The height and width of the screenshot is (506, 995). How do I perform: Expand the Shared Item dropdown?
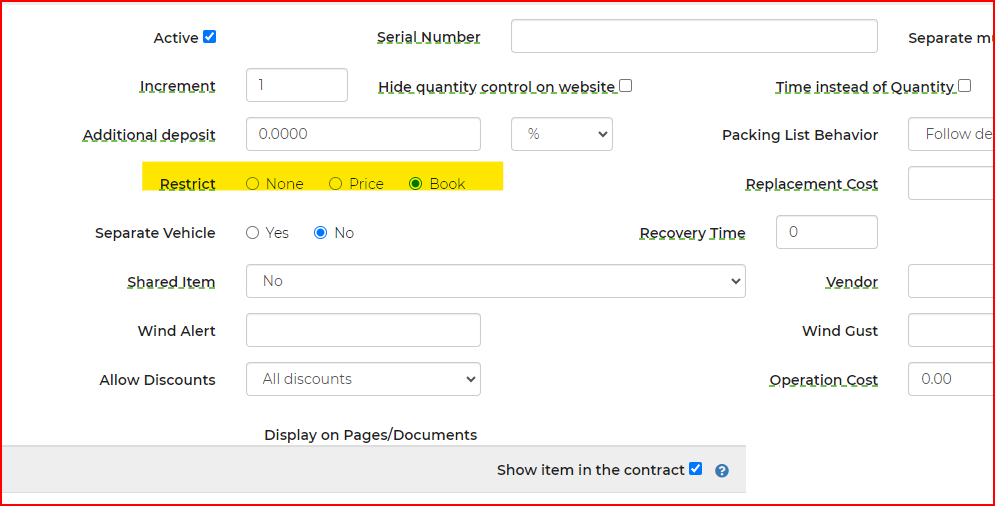pyautogui.click(x=495, y=281)
